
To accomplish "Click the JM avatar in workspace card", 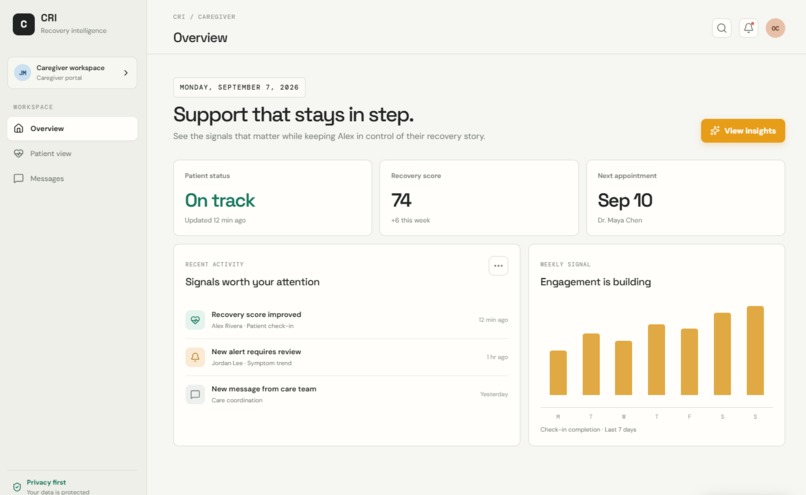I will pyautogui.click(x=23, y=72).
